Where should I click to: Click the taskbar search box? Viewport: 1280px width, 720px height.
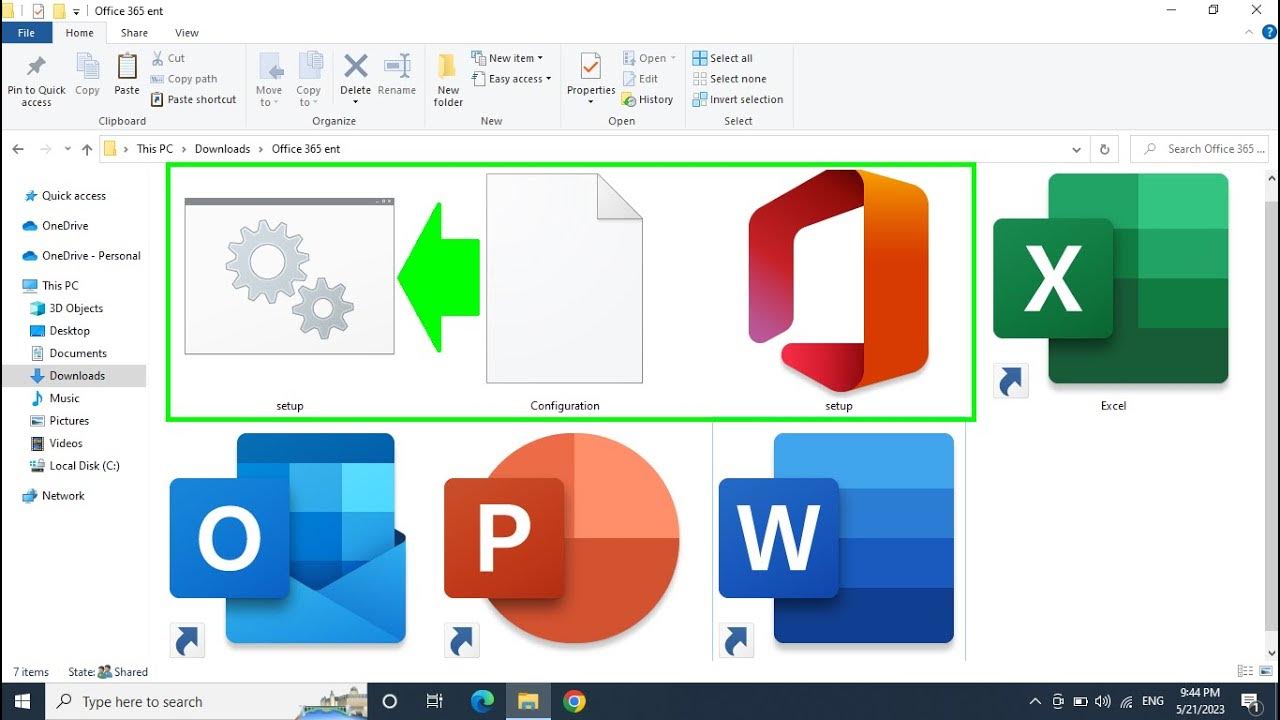coord(205,702)
